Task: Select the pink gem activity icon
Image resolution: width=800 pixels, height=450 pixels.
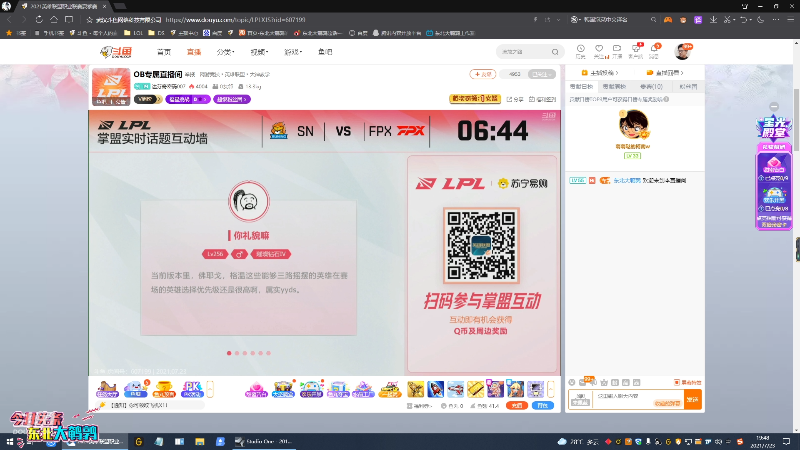Action: pos(256,389)
